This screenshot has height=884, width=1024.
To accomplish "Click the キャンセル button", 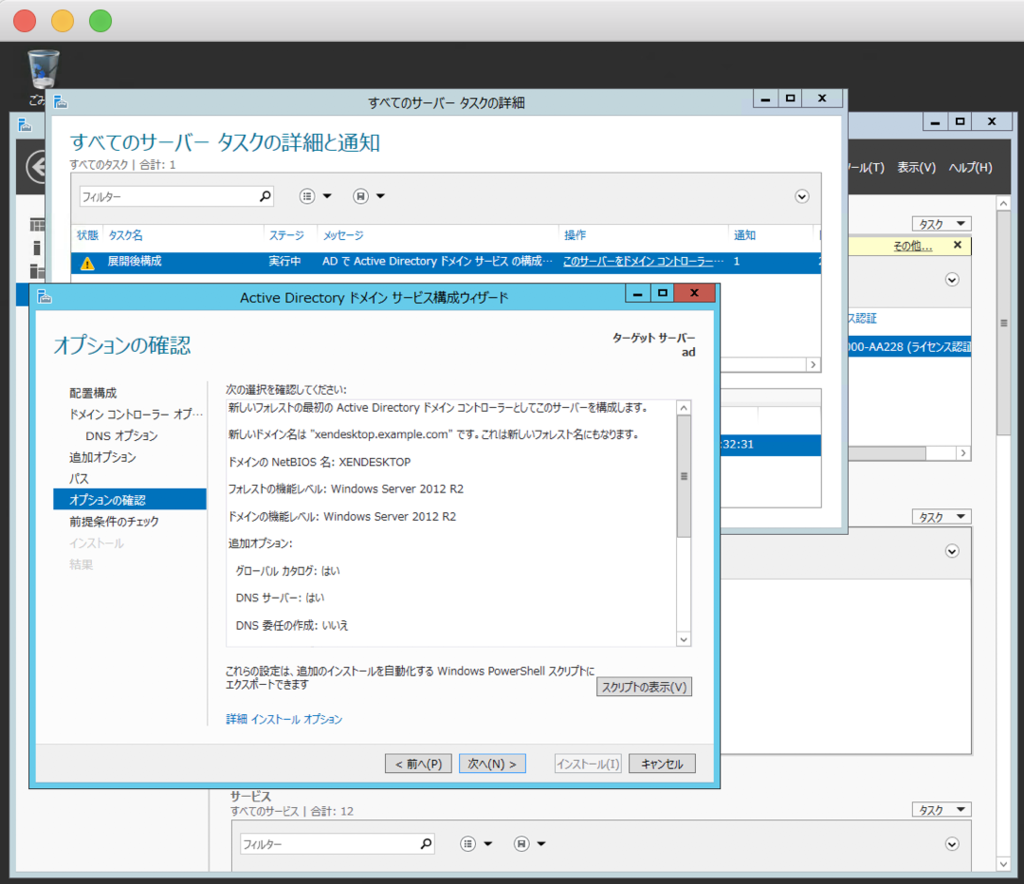I will 662,764.
